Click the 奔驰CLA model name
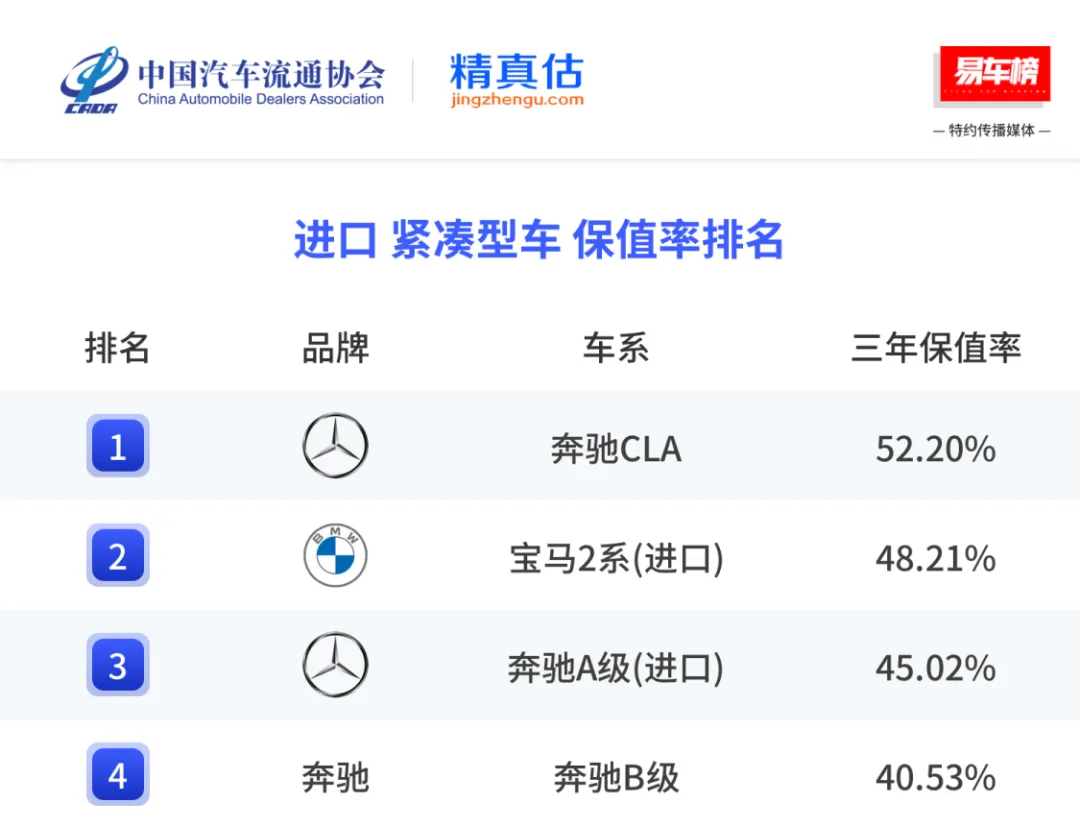The image size is (1080, 828). 616,449
